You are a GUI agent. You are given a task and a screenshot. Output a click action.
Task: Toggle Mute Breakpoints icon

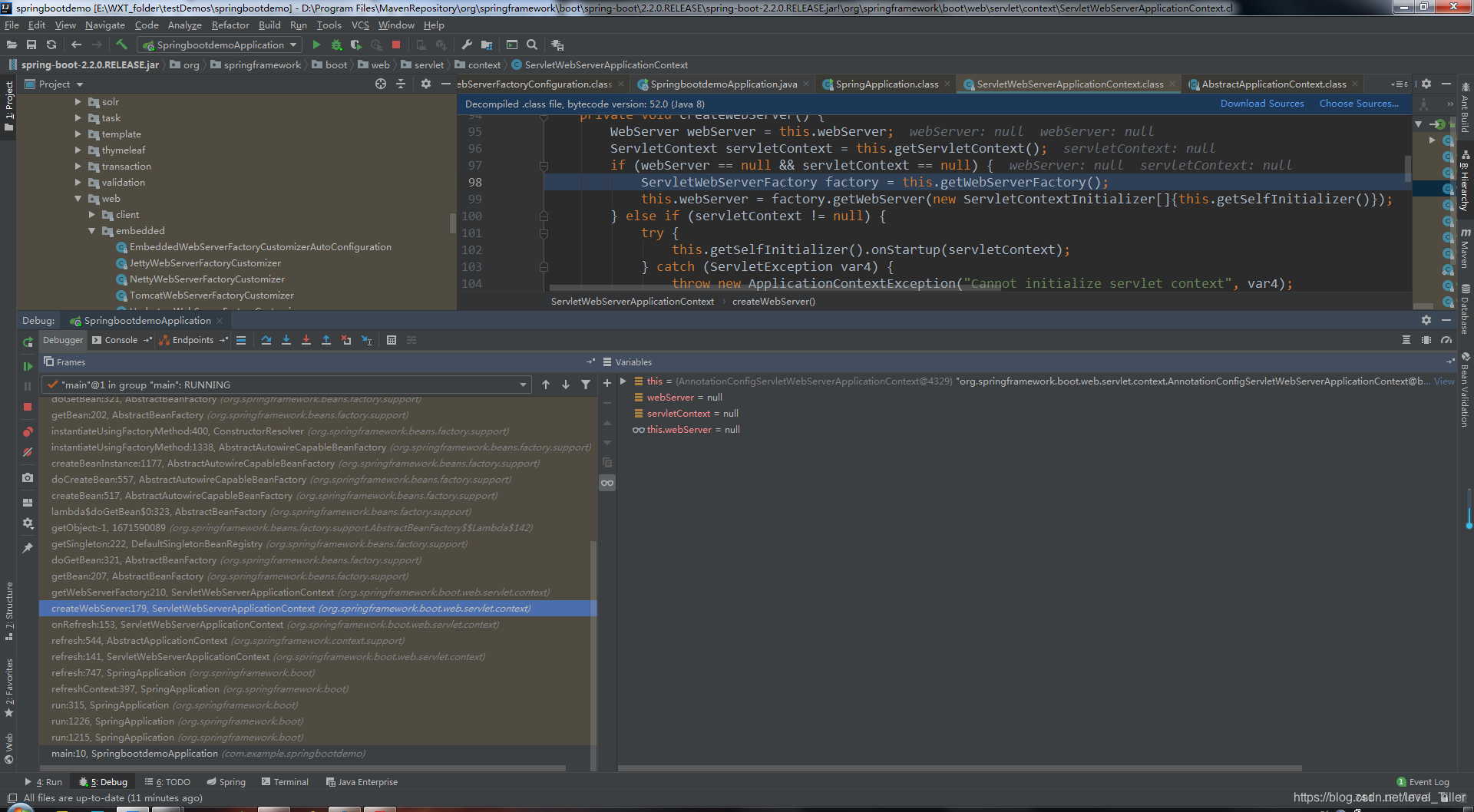tap(28, 452)
